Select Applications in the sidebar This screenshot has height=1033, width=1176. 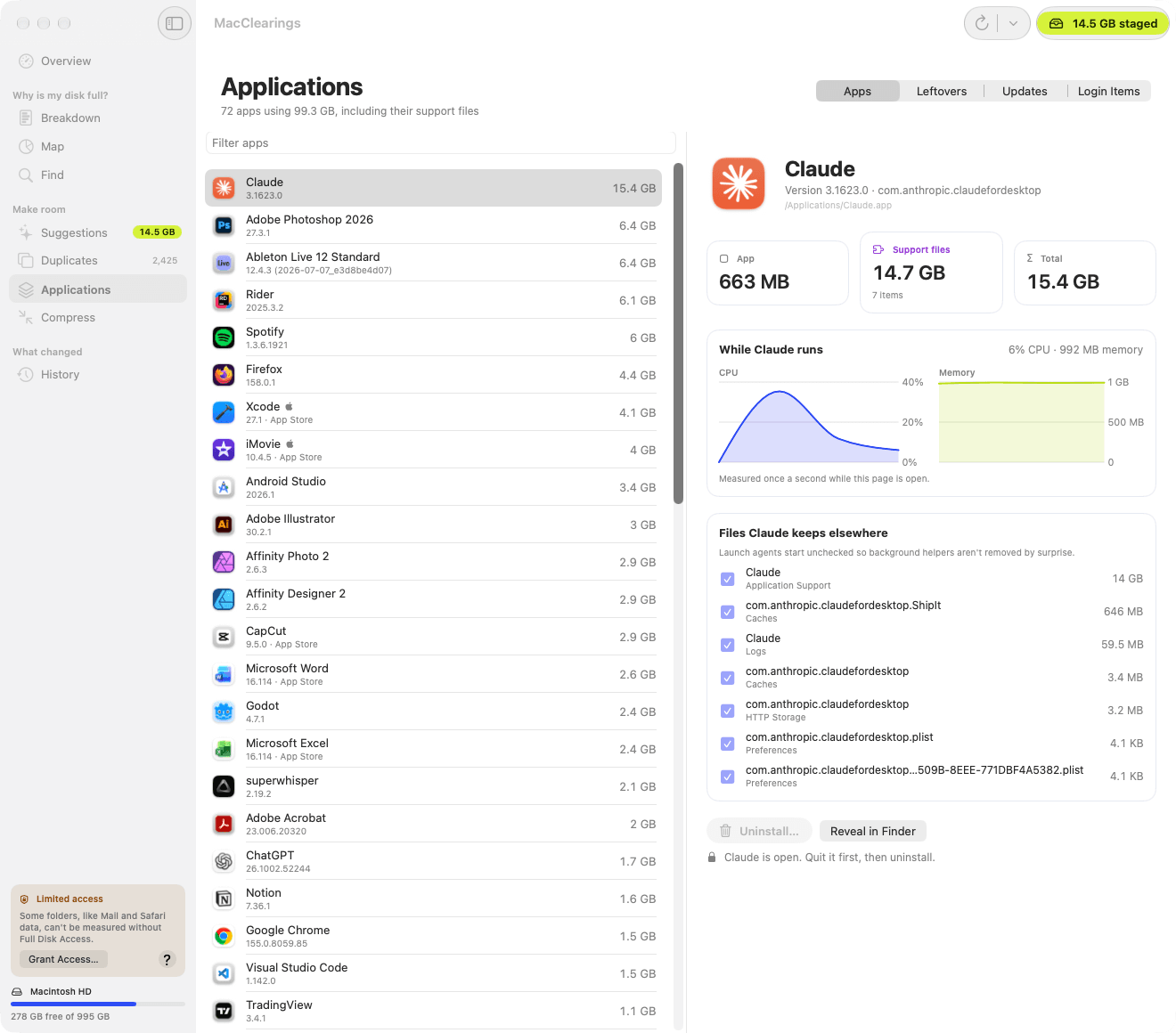point(98,289)
